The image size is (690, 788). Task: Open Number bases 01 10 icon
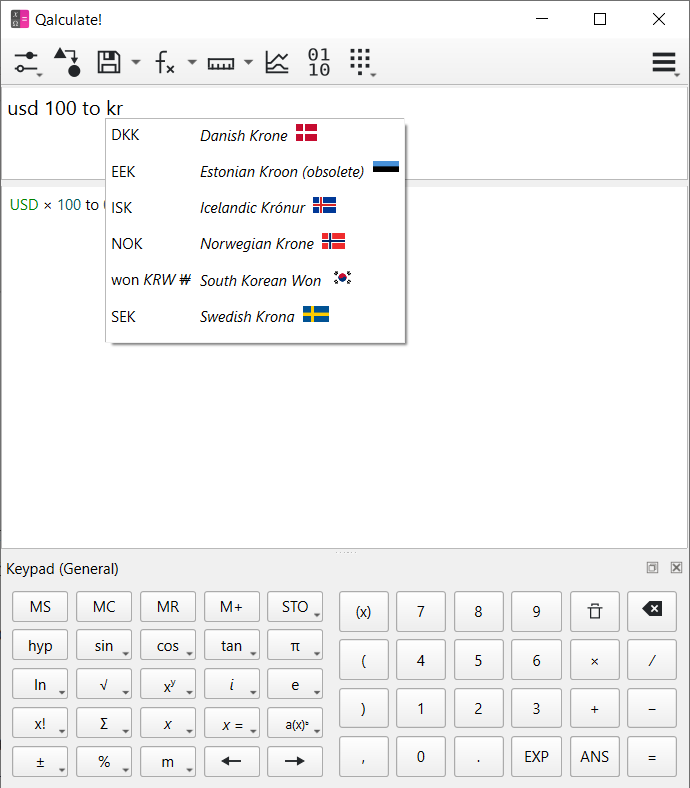(x=319, y=62)
